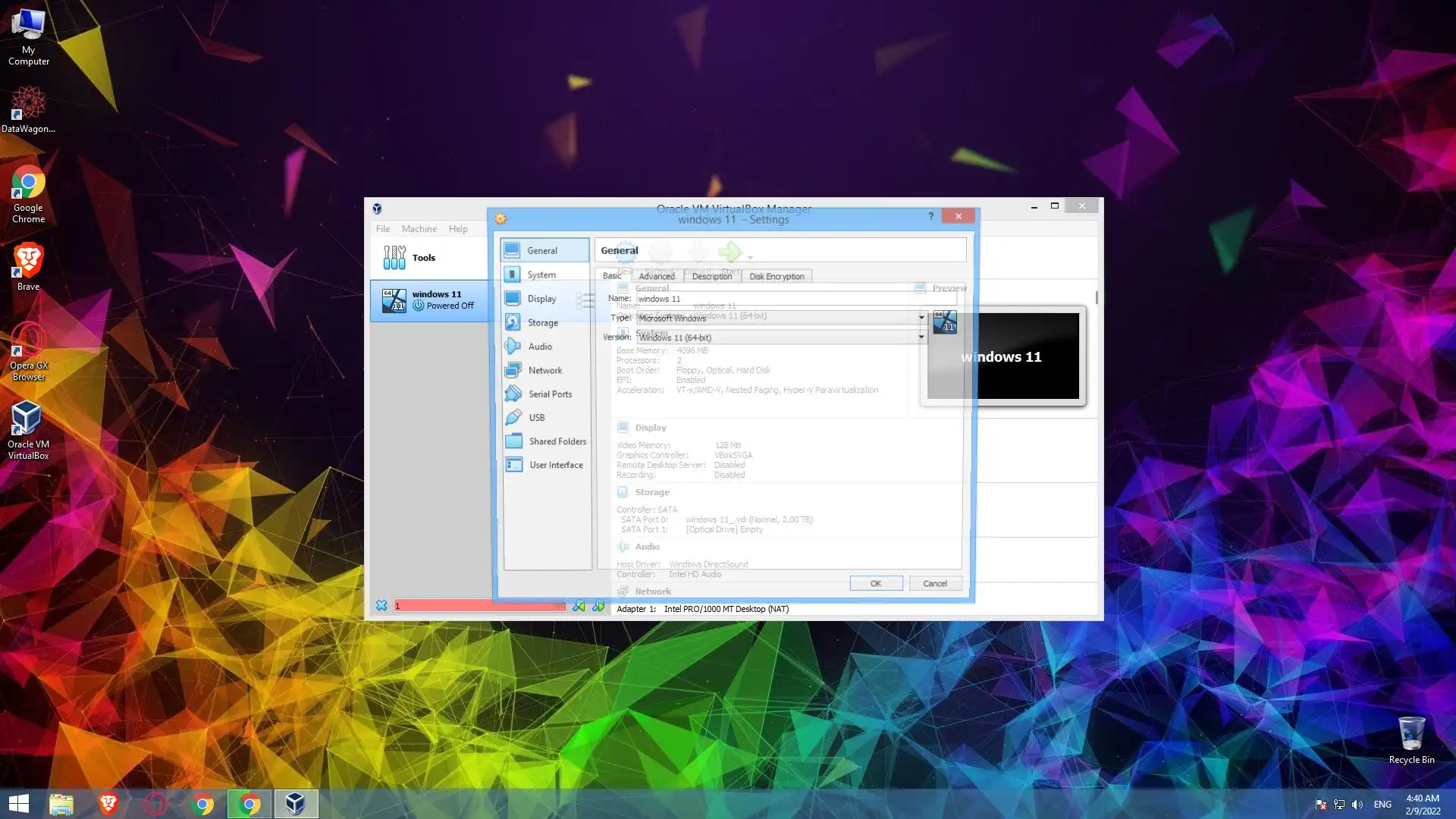
Task: Open the USB settings category
Action: (x=536, y=418)
